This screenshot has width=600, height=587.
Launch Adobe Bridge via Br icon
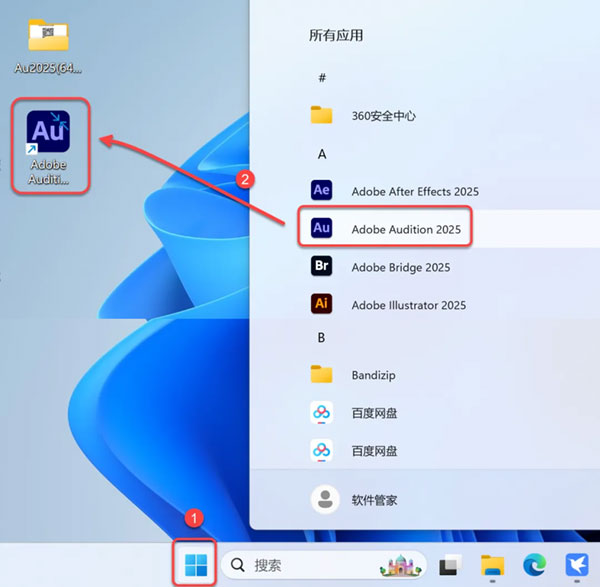click(x=321, y=266)
